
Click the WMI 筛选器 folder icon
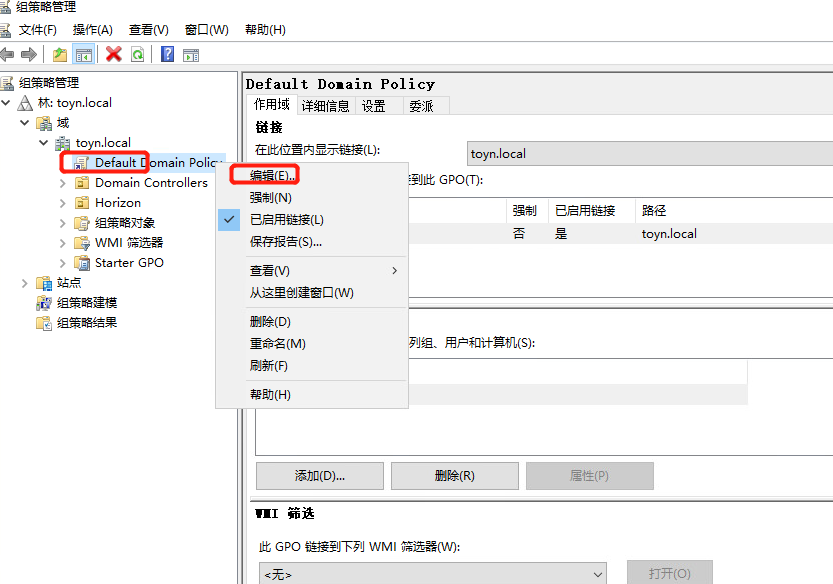click(x=82, y=243)
